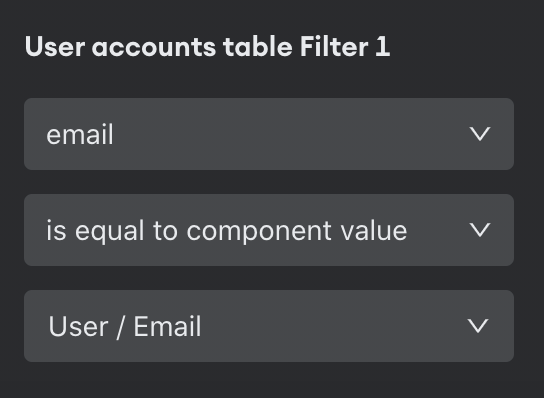Change the comparison operator for Filter 1
The height and width of the screenshot is (398, 544).
click(269, 230)
